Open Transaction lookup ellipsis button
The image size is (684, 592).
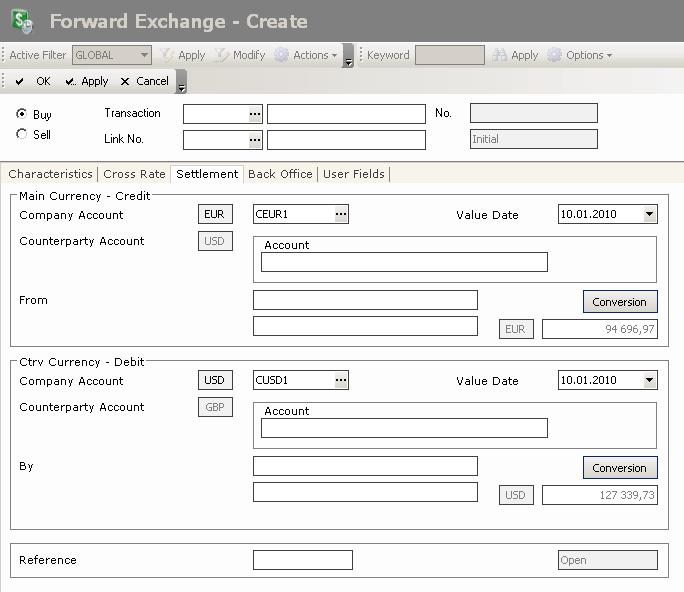(x=255, y=114)
